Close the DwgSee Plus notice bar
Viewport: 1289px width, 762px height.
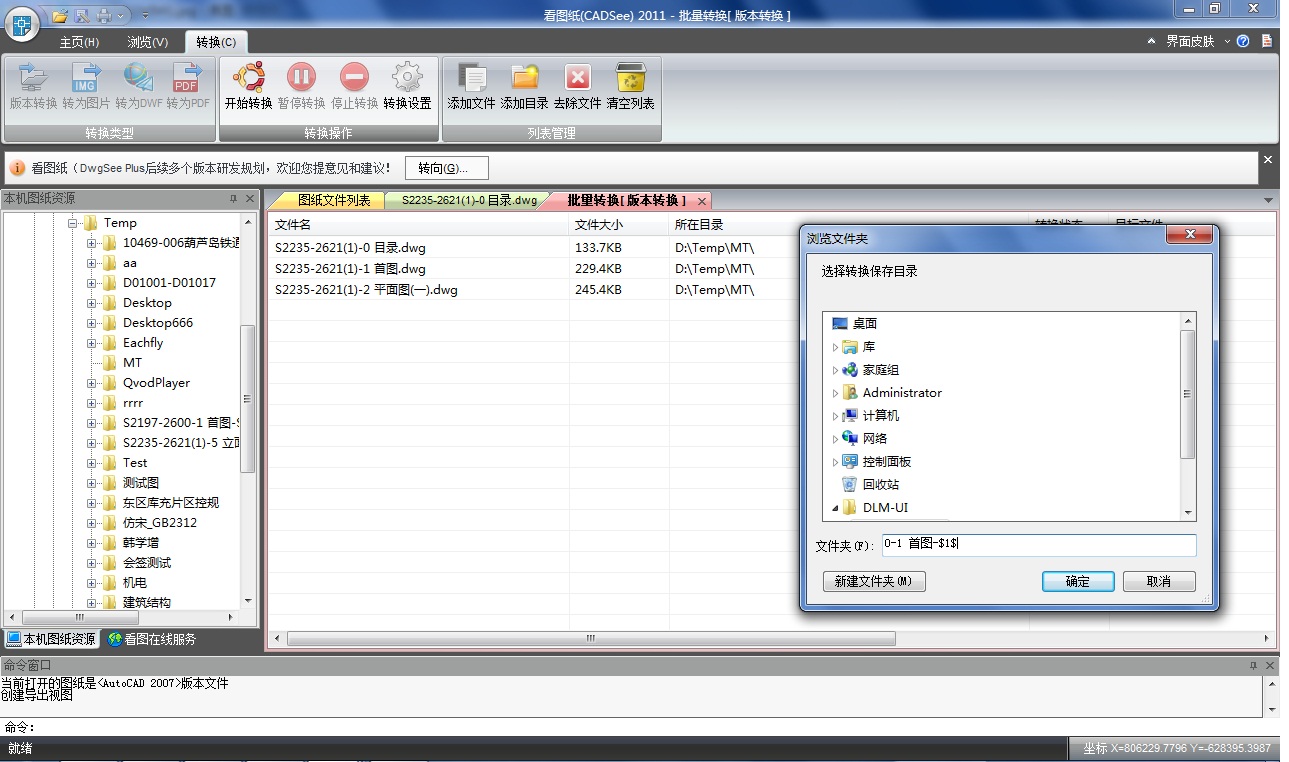coord(1268,160)
